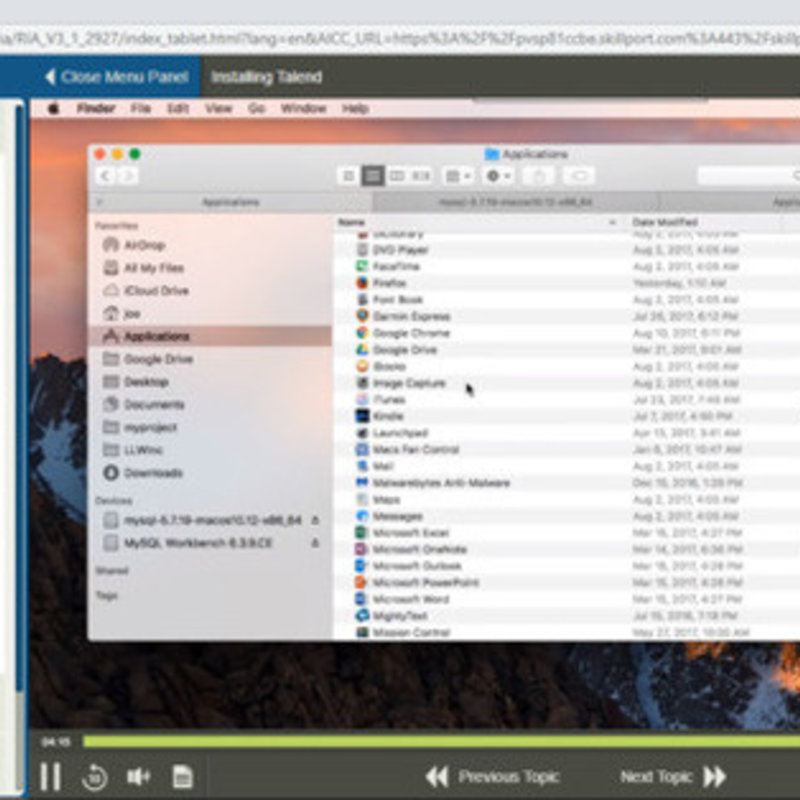Image resolution: width=800 pixels, height=800 pixels.
Task: Open the File menu
Action: (x=140, y=108)
